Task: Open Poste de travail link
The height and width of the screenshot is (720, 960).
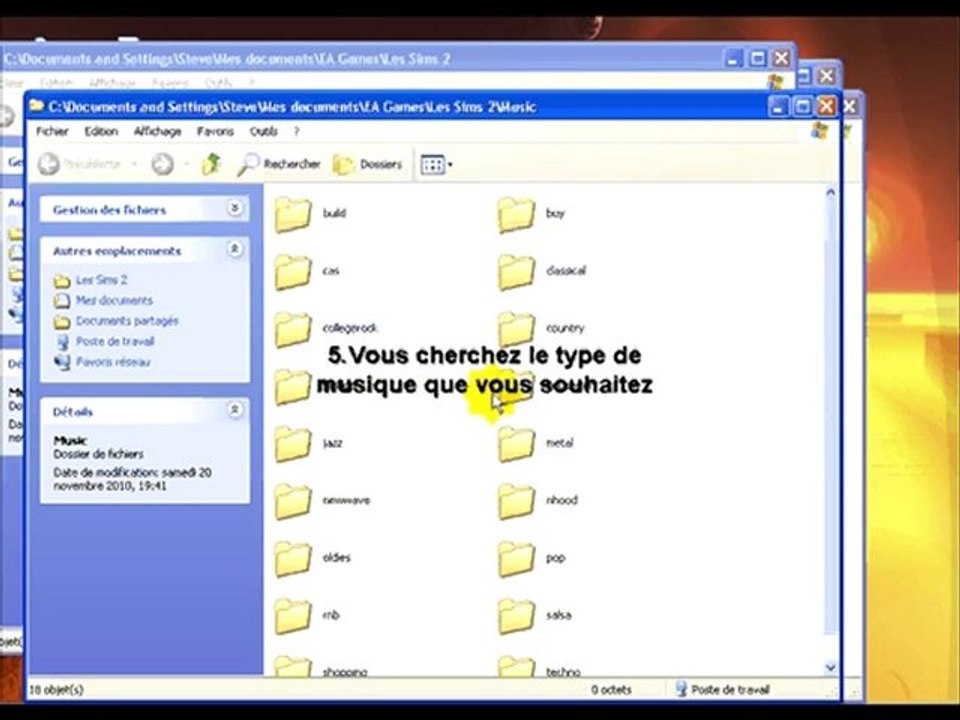Action: click(x=115, y=341)
